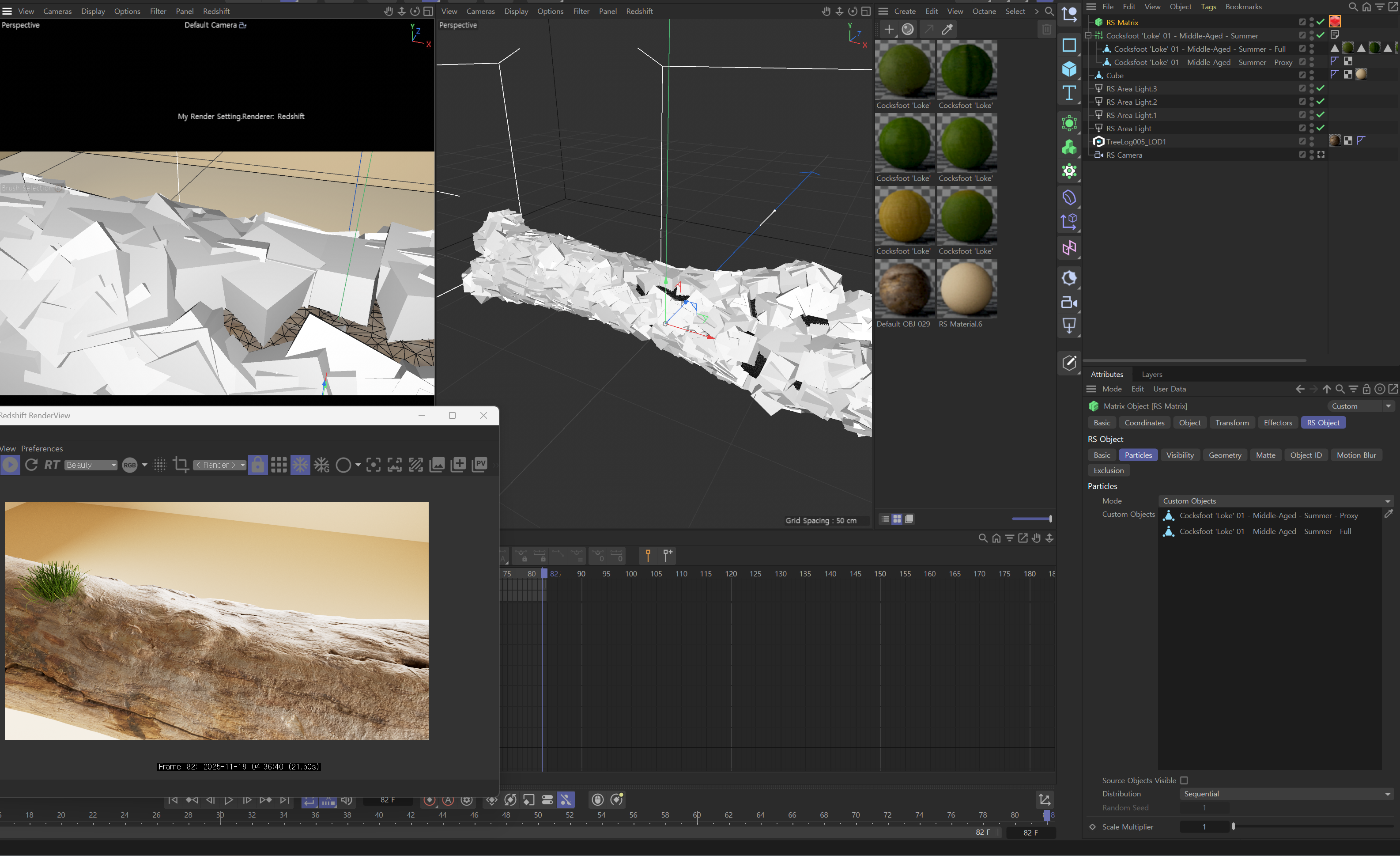Enable the Source Objects Visible checkbox
The image size is (1400, 856).
pyautogui.click(x=1184, y=780)
